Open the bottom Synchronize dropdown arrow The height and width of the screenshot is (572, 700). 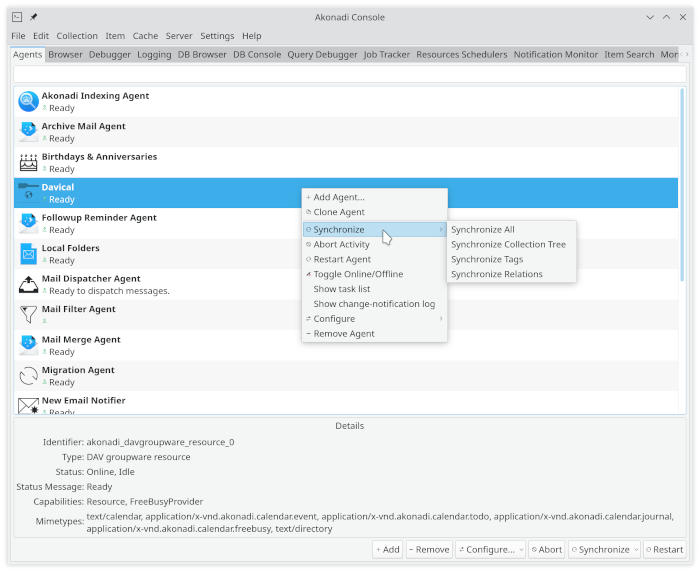(x=637, y=550)
